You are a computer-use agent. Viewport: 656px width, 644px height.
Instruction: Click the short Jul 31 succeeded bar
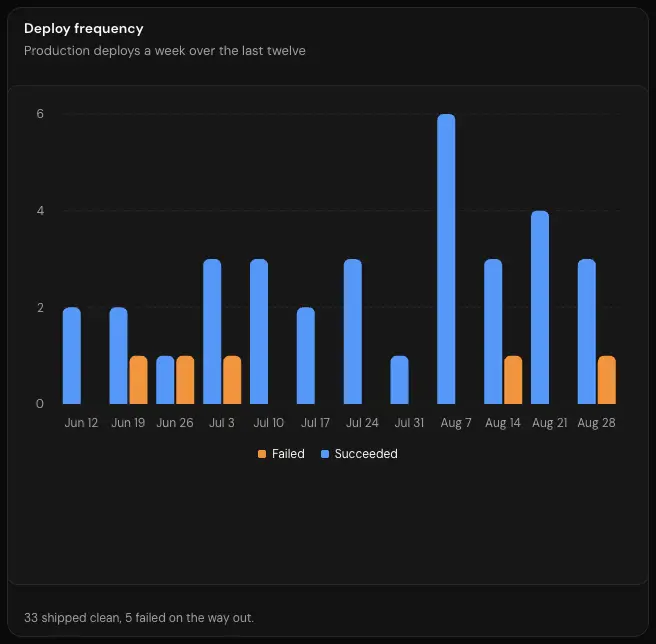click(400, 380)
